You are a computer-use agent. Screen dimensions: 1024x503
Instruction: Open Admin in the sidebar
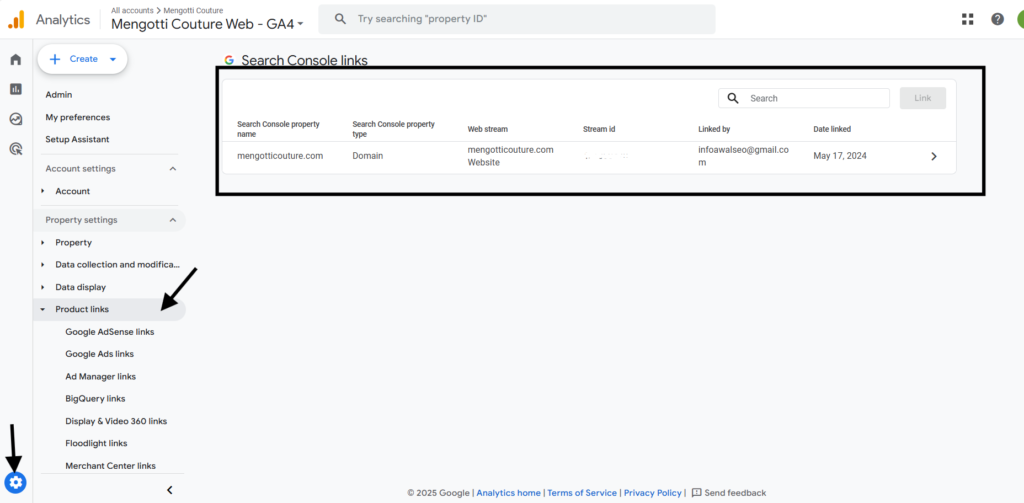pyautogui.click(x=59, y=95)
